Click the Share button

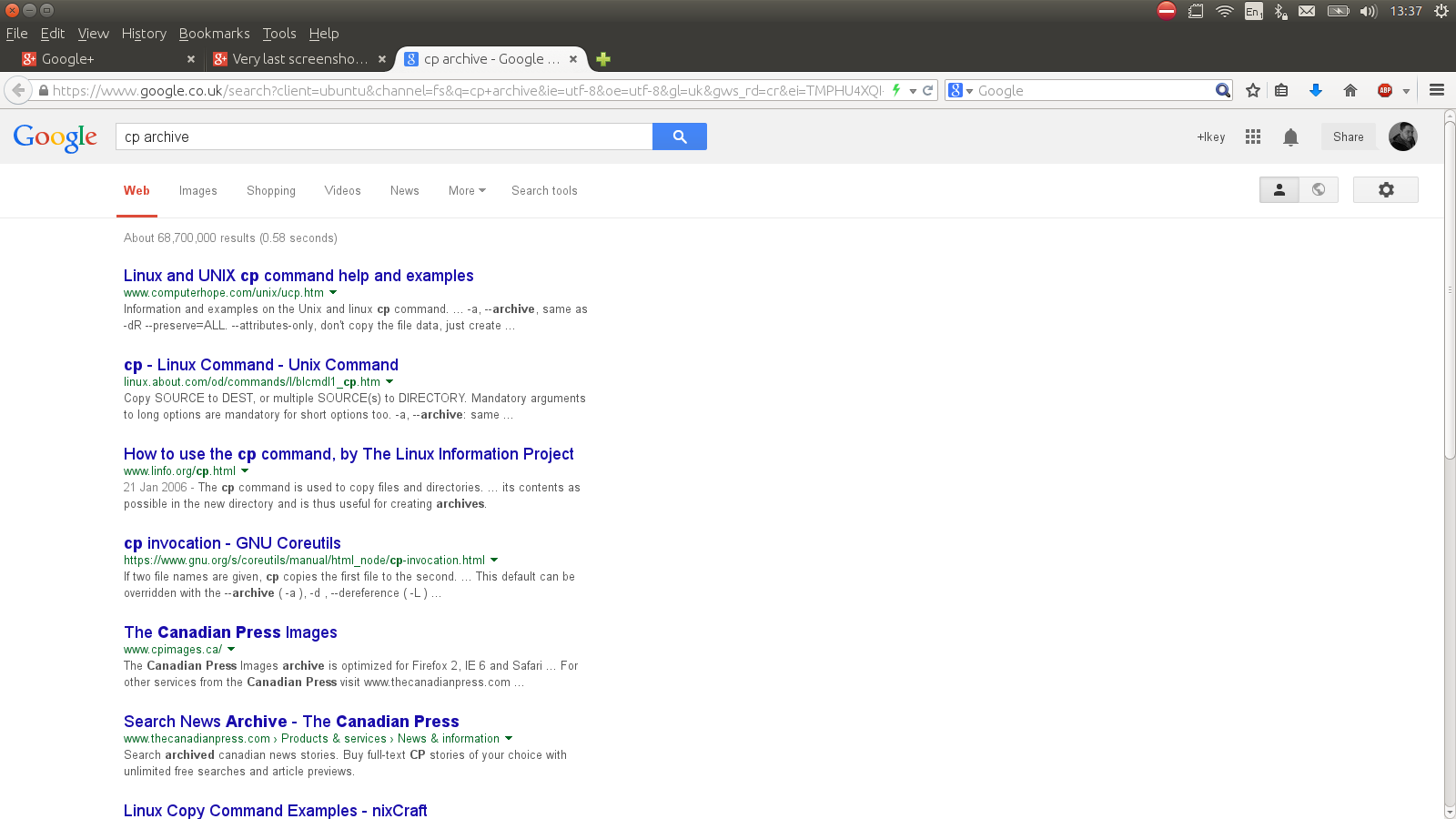[1348, 136]
